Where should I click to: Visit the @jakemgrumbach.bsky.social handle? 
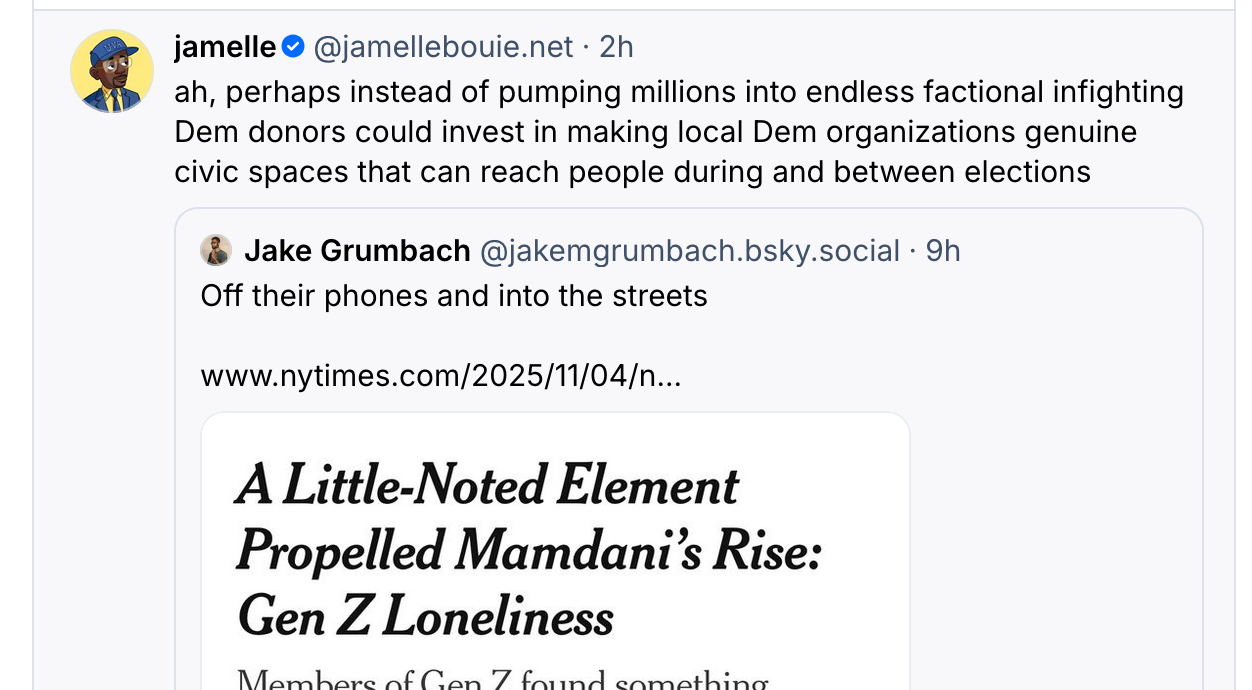point(690,250)
